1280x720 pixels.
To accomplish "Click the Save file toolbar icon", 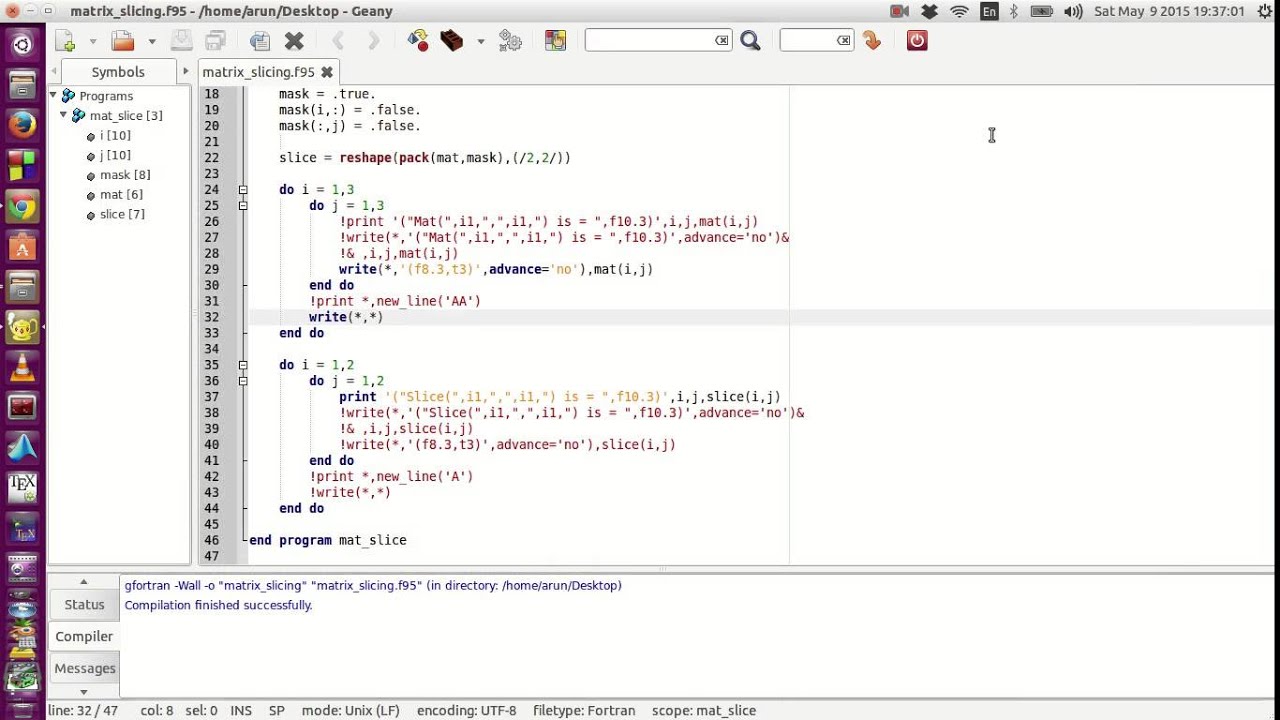I will [x=181, y=41].
